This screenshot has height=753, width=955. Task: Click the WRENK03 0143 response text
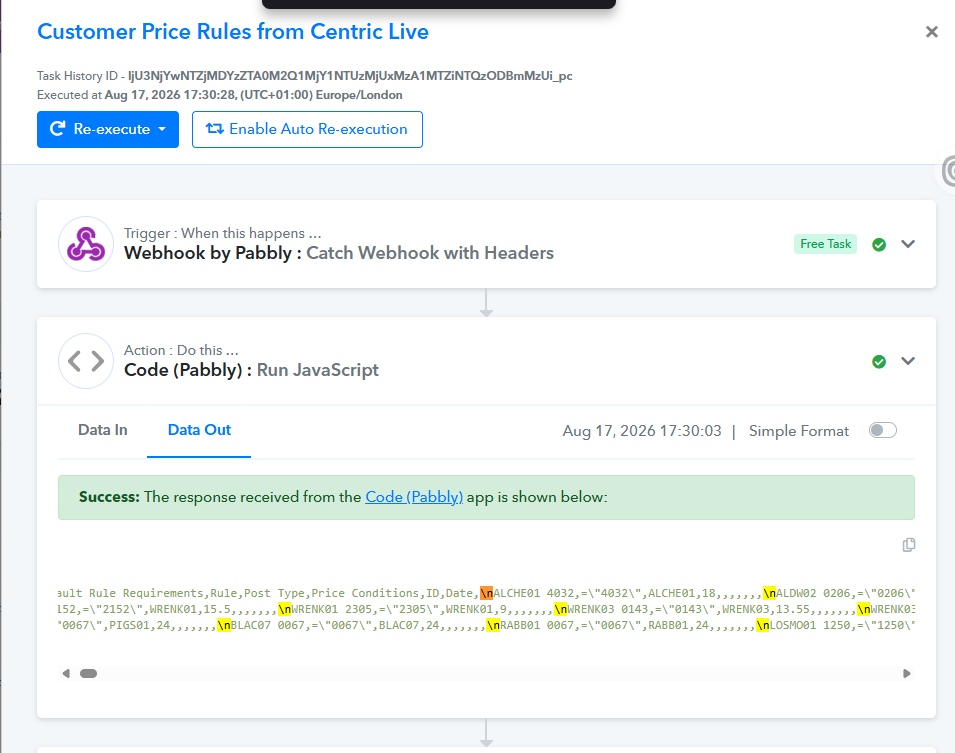pyautogui.click(x=607, y=609)
